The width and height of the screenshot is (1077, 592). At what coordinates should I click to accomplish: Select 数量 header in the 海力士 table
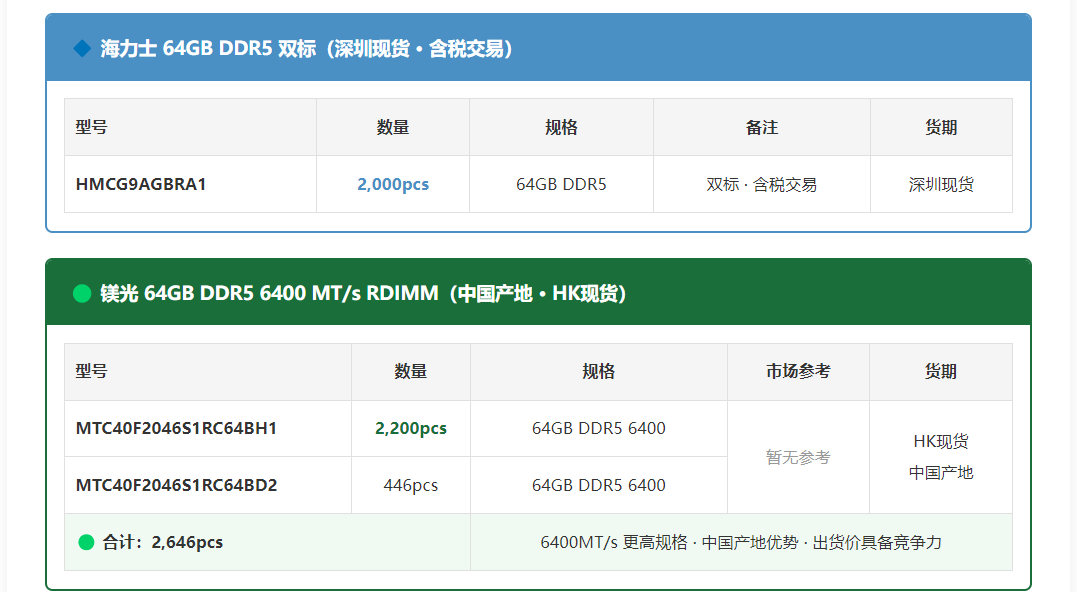pos(393,127)
